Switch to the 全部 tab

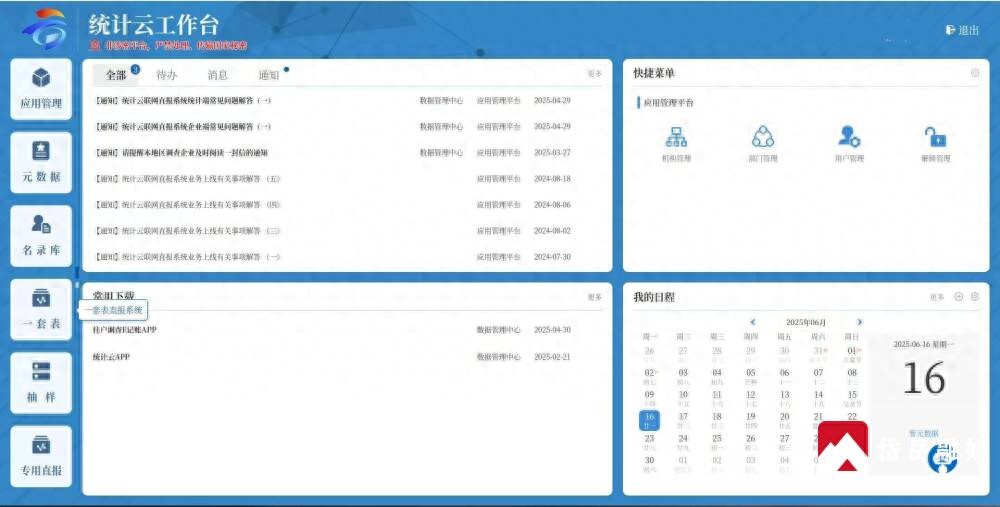[116, 75]
